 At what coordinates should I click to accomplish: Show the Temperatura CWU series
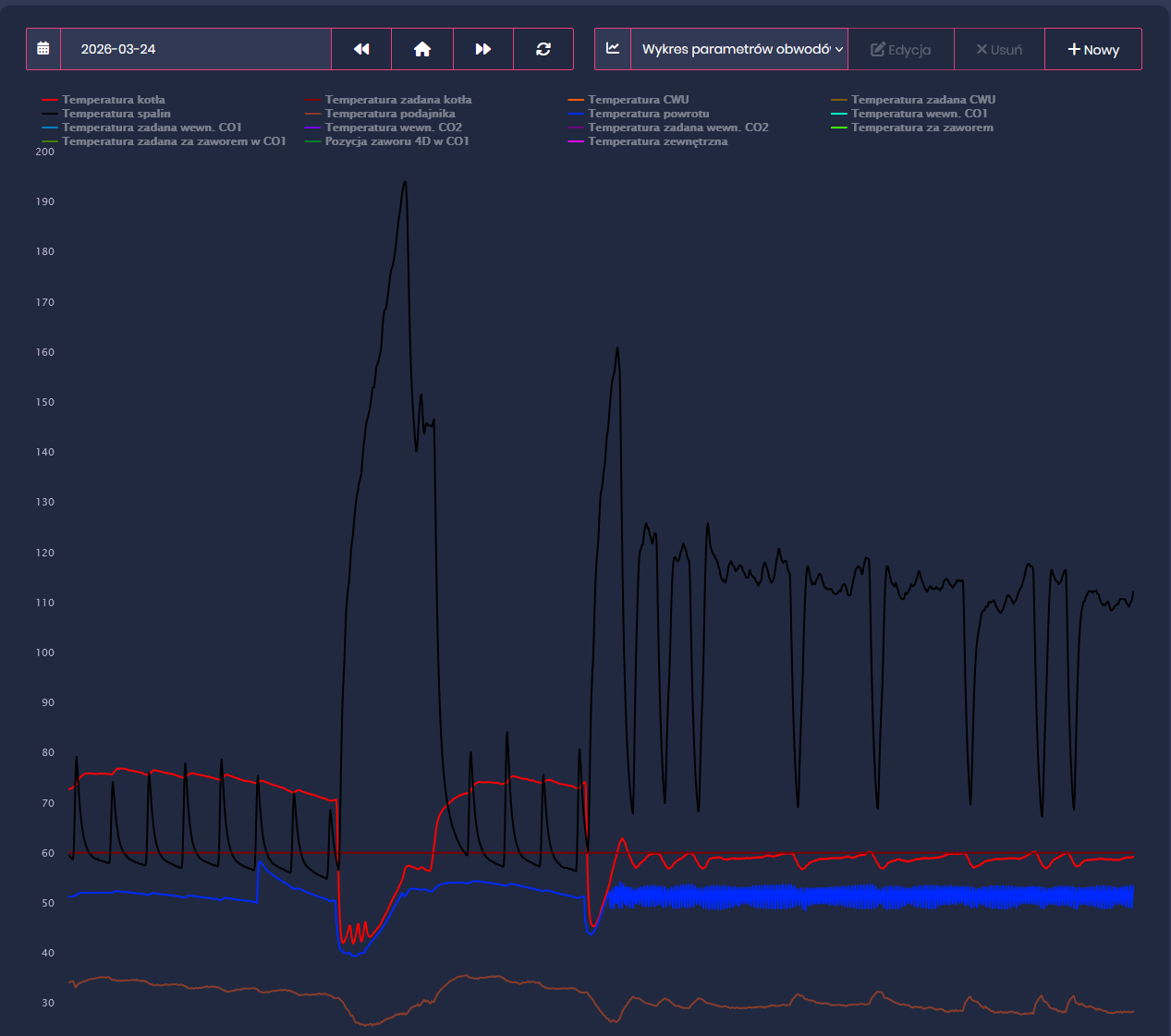click(x=638, y=100)
